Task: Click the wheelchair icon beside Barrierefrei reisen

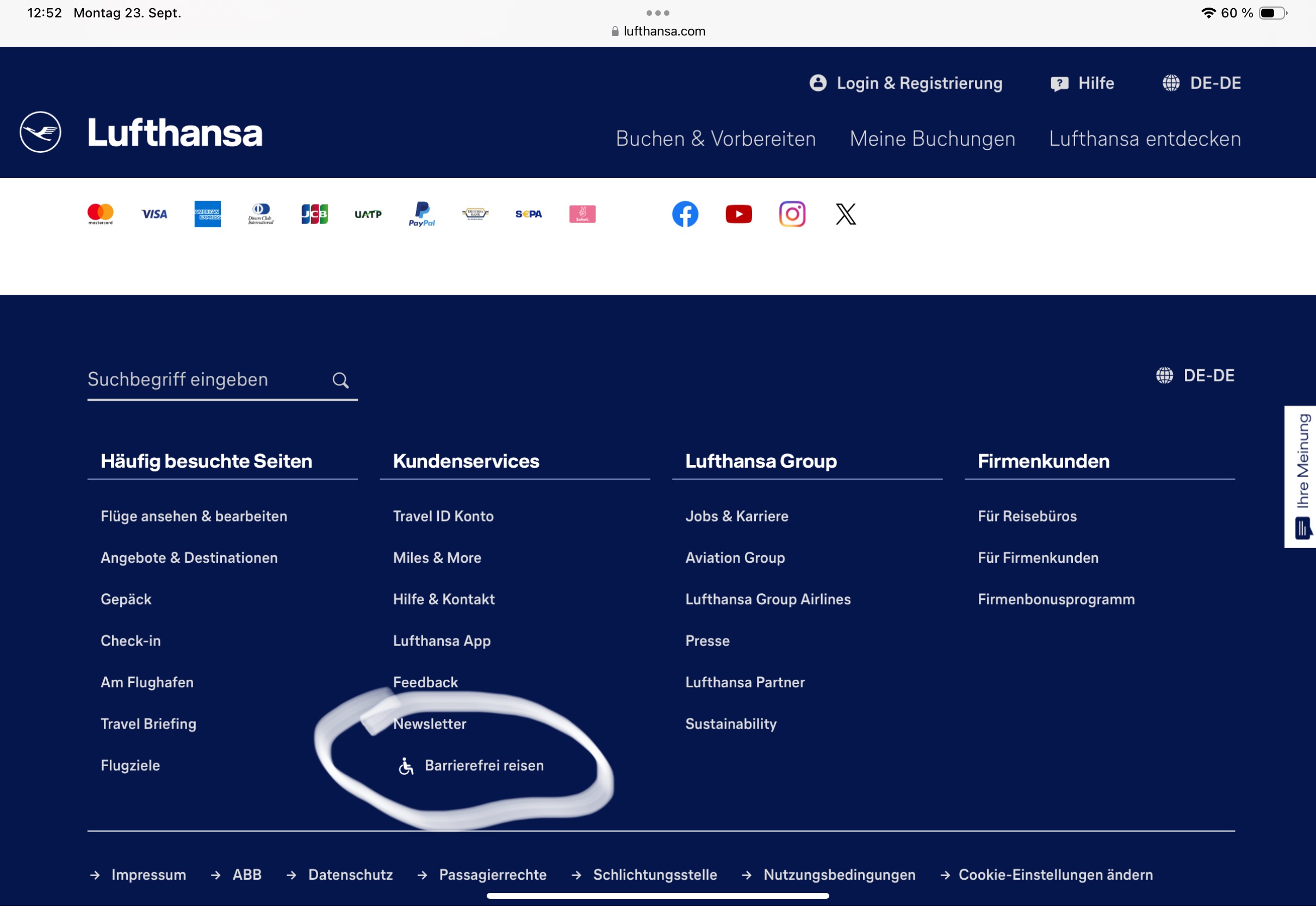Action: pyautogui.click(x=406, y=766)
